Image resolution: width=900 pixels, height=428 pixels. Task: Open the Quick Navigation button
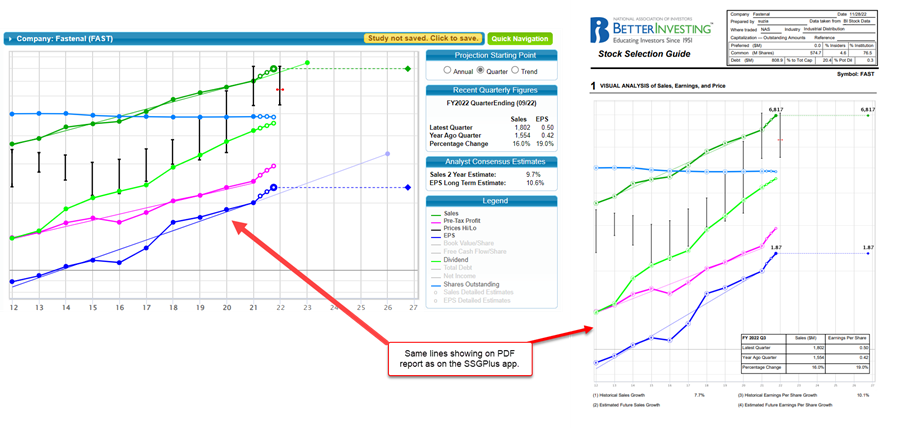click(520, 38)
